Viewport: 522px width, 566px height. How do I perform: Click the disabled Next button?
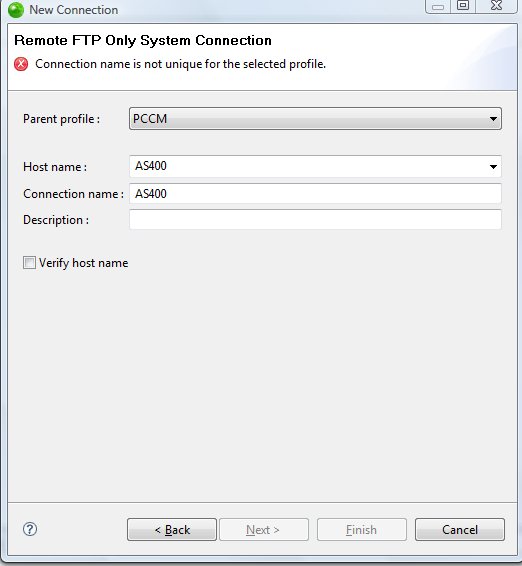pyautogui.click(x=264, y=530)
